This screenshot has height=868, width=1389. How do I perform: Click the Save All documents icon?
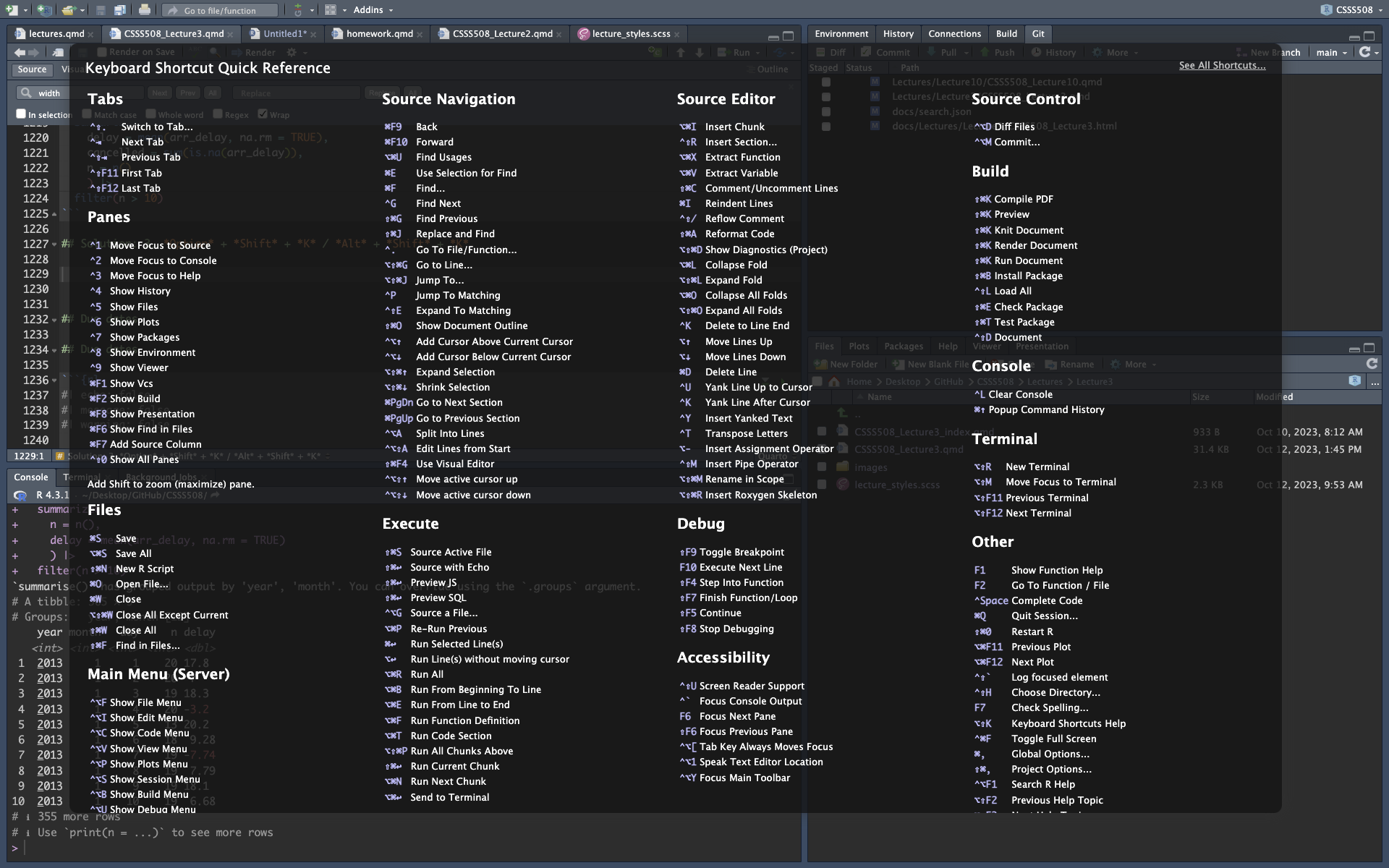coord(120,10)
